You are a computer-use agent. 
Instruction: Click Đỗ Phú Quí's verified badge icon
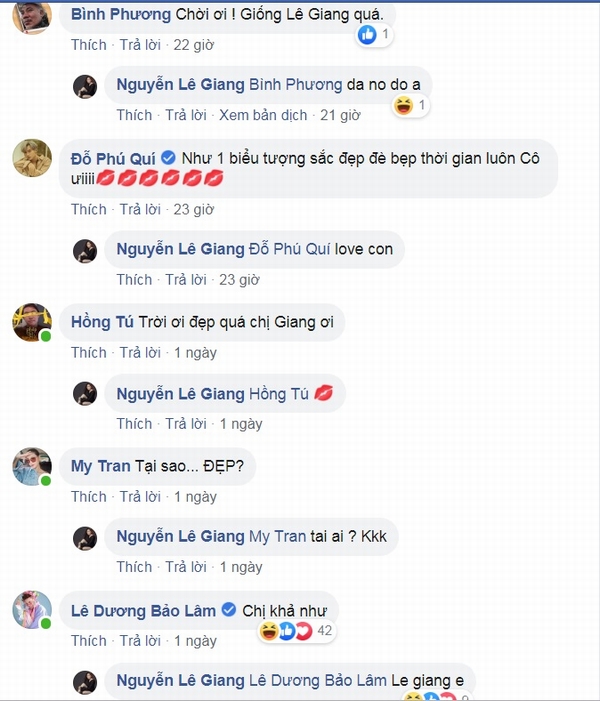[168, 158]
